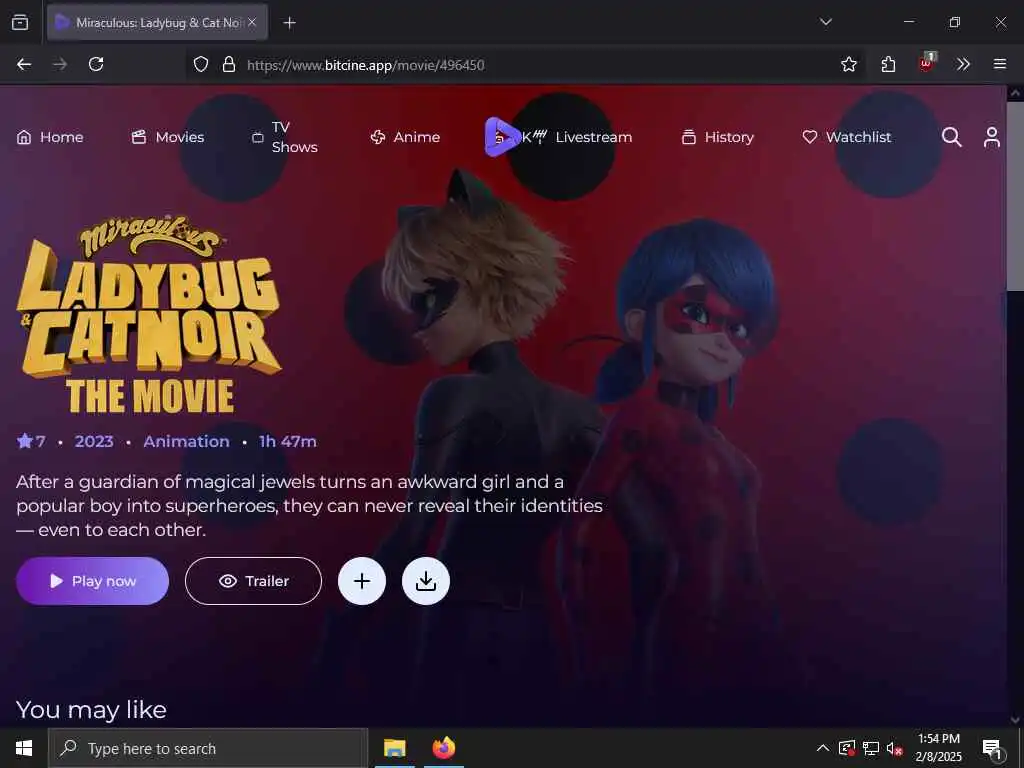1024x768 pixels.
Task: Go back in browser history
Action: click(24, 64)
